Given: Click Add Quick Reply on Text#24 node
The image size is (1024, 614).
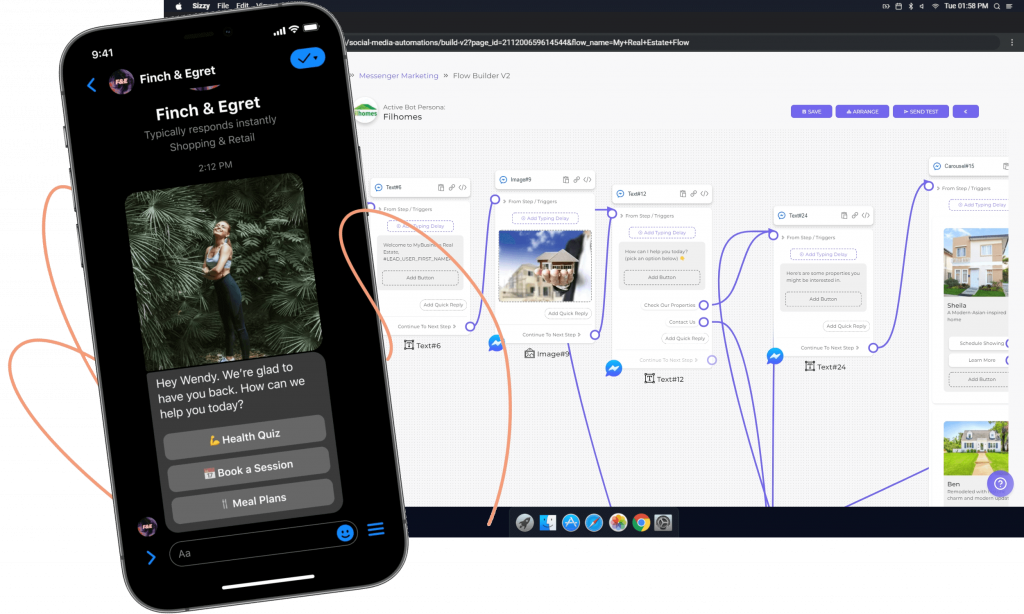Looking at the screenshot, I should 846,326.
